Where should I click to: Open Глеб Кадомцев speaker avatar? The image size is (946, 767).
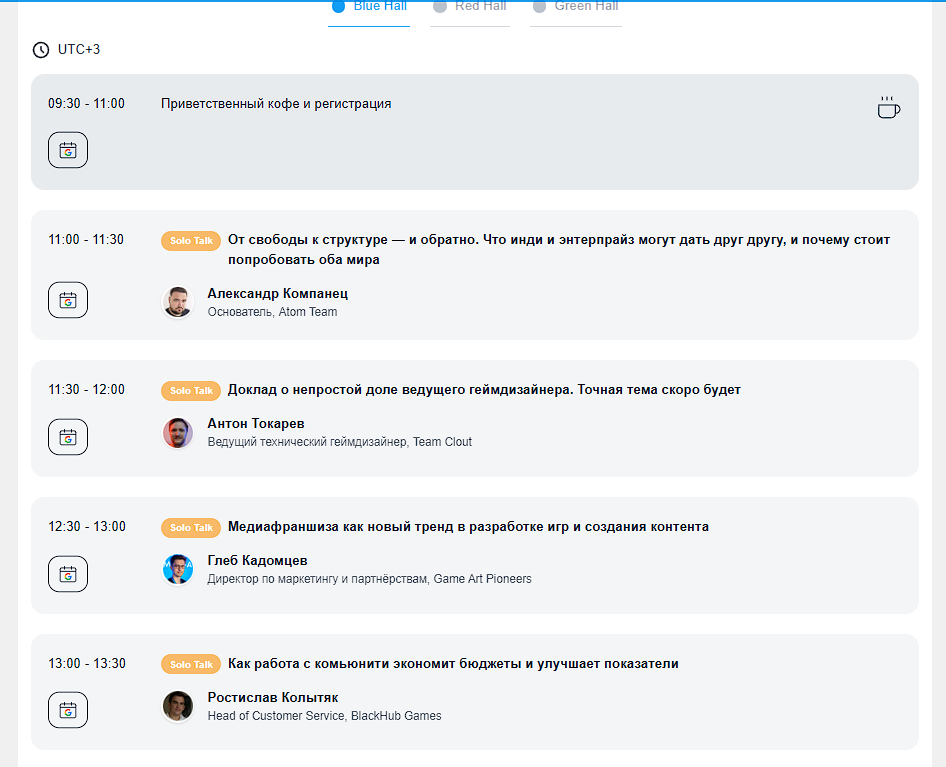pos(177,570)
